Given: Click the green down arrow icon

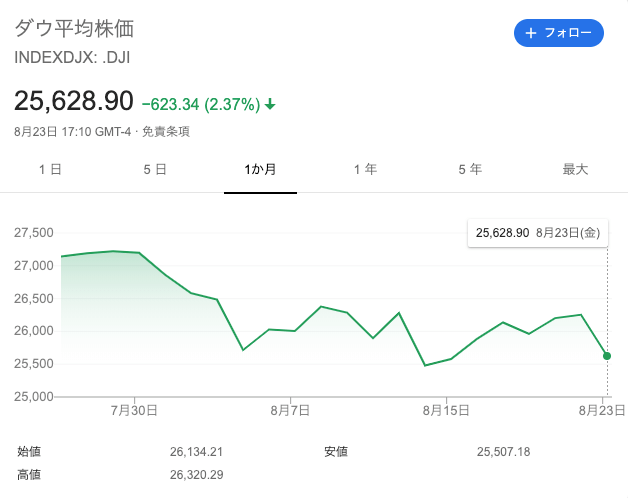Looking at the screenshot, I should point(270,104).
